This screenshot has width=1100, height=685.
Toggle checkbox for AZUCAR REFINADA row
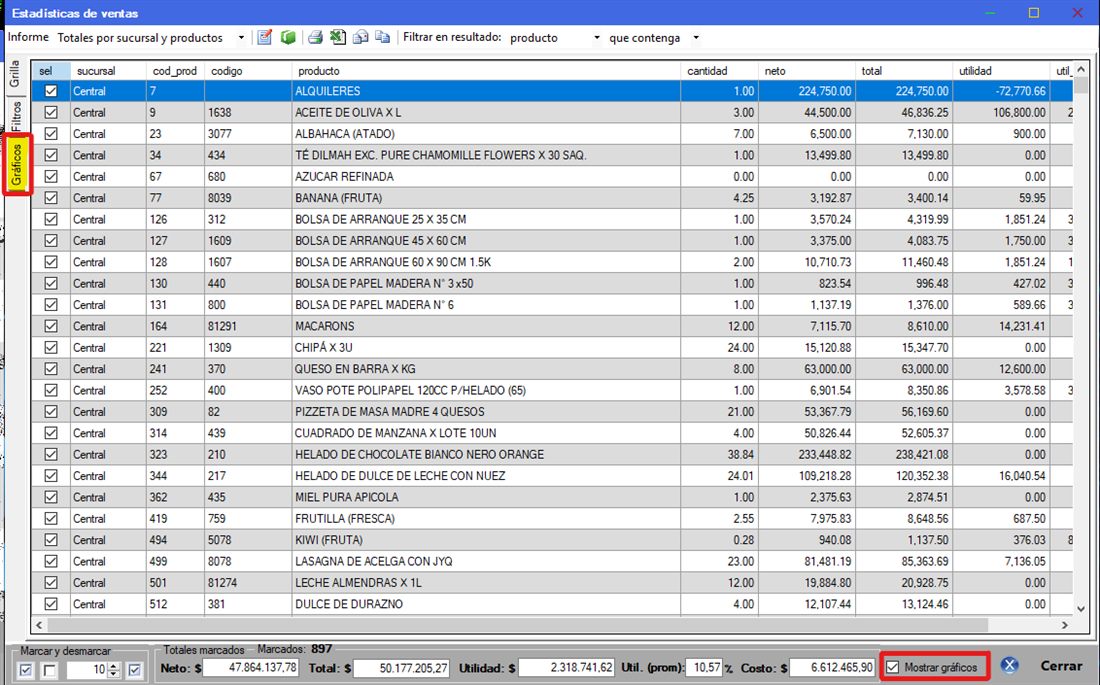click(x=51, y=176)
